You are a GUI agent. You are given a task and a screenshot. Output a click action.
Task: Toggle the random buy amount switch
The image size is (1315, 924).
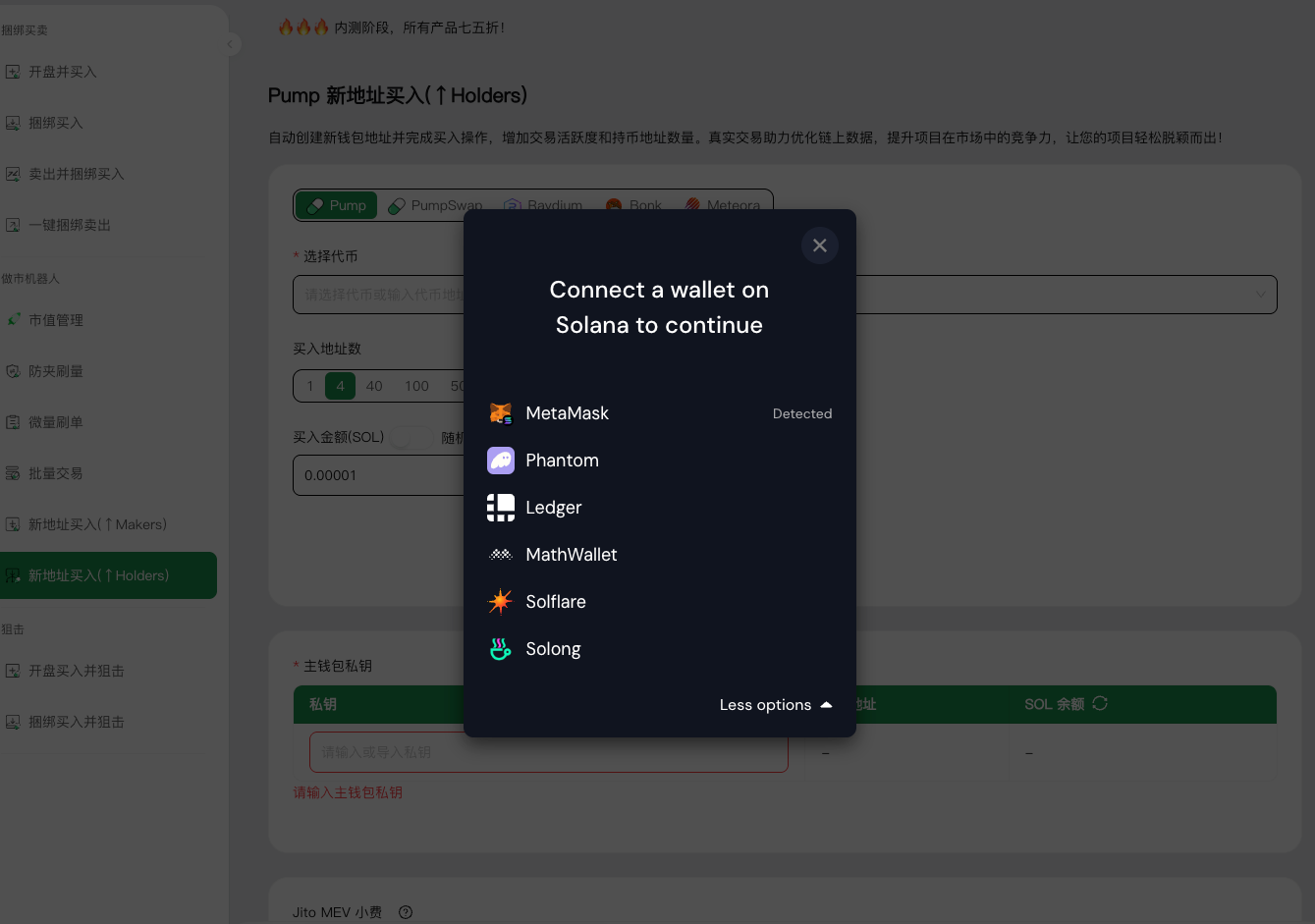pyautogui.click(x=411, y=438)
